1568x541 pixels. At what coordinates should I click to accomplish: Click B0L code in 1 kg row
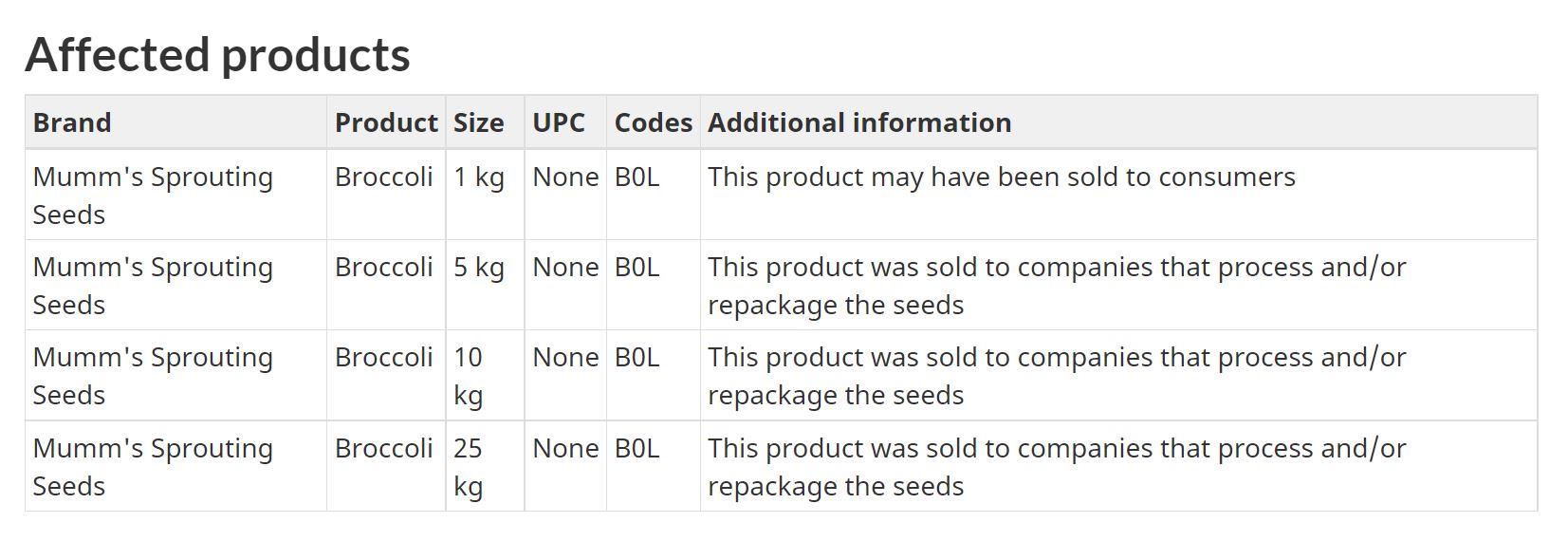click(636, 177)
